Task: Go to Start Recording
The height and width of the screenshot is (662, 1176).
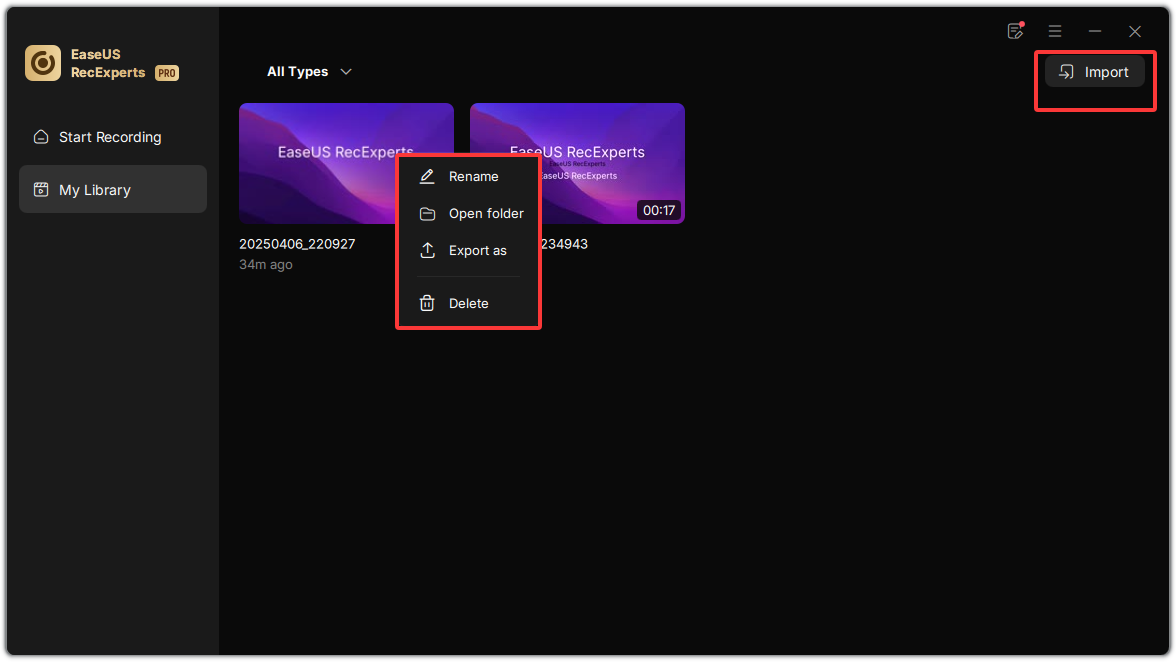Action: (x=112, y=137)
